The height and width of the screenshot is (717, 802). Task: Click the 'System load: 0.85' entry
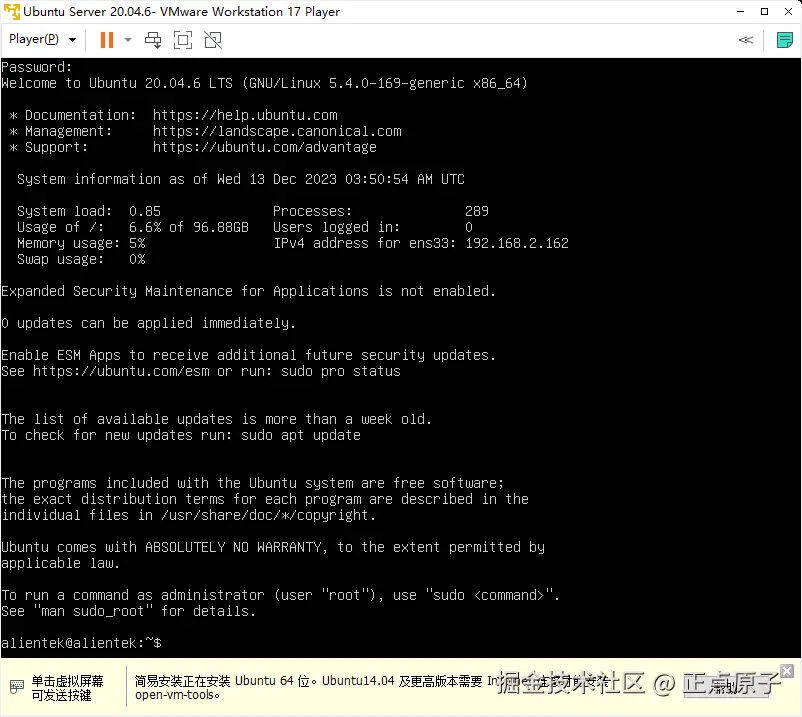[x=89, y=211]
